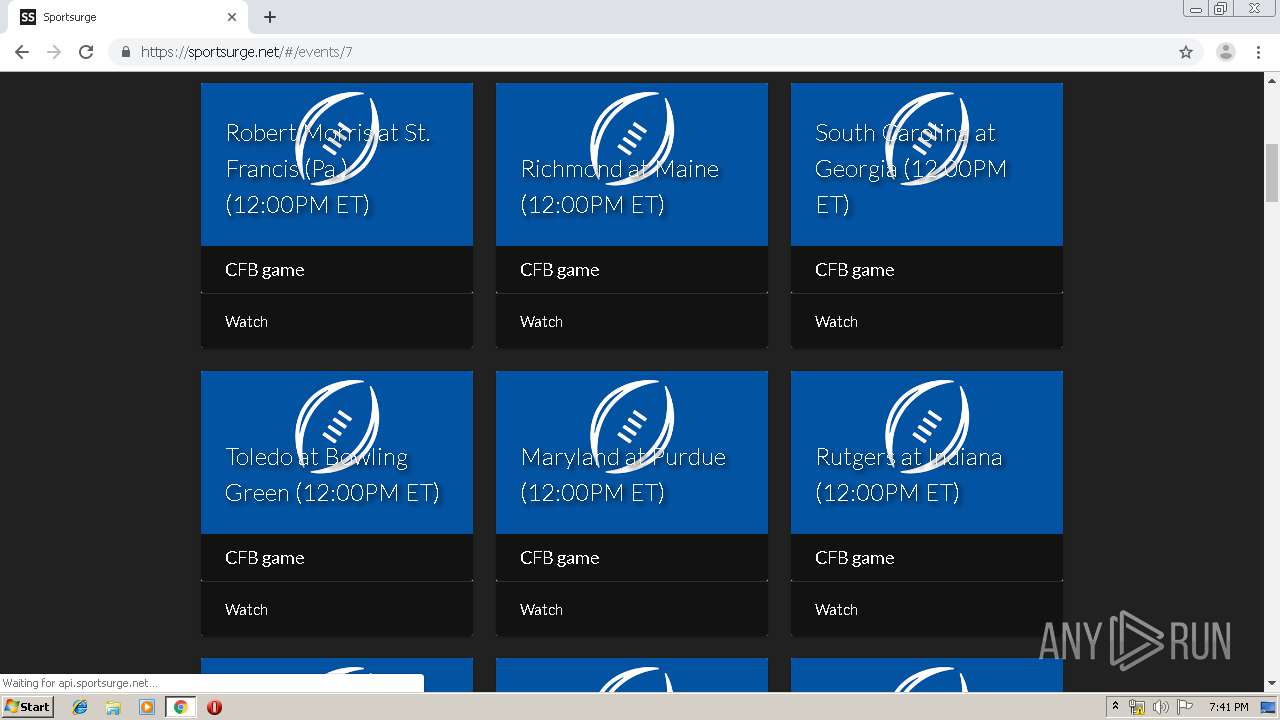View site info via the padlock icon
The width and height of the screenshot is (1280, 720).
126,52
